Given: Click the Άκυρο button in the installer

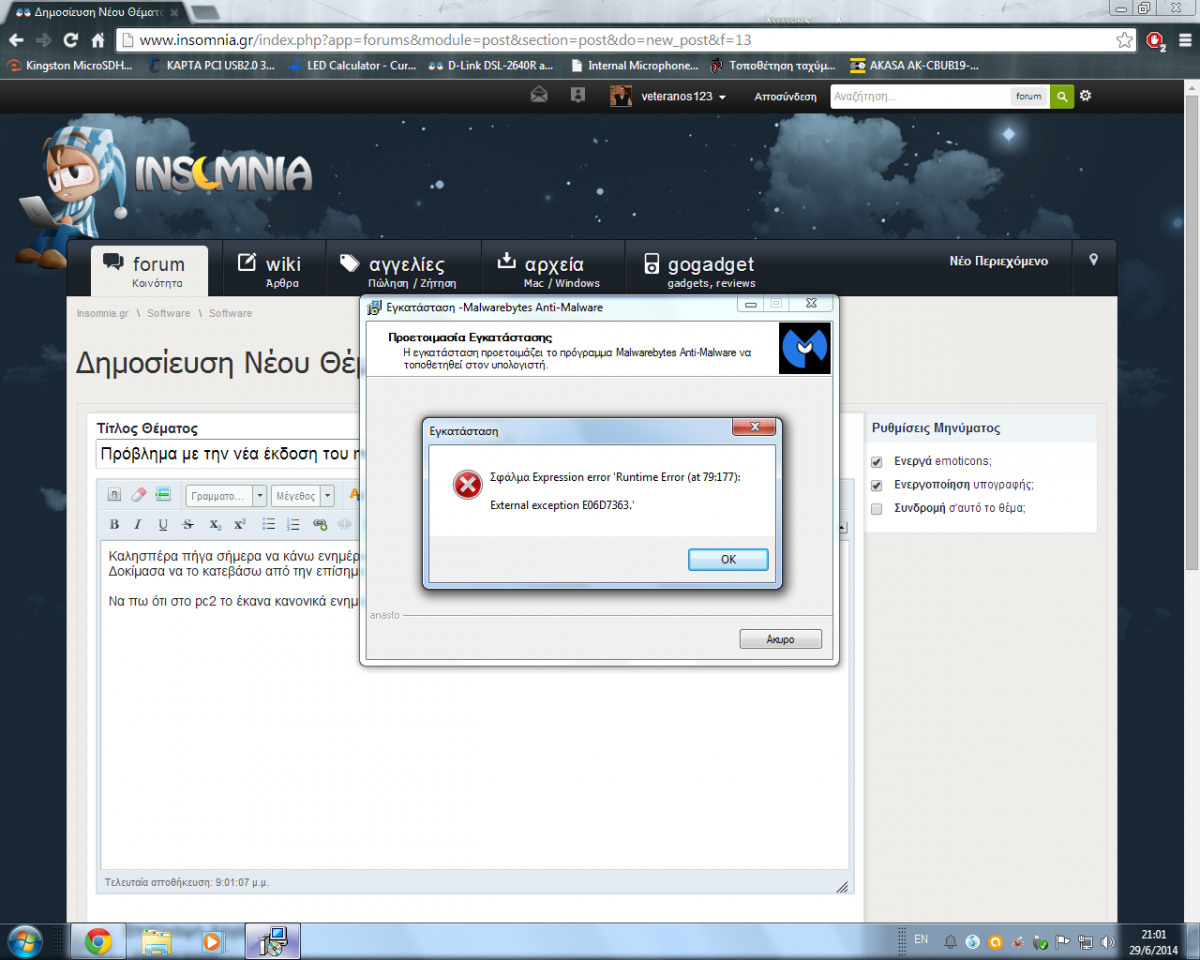Looking at the screenshot, I should [780, 639].
